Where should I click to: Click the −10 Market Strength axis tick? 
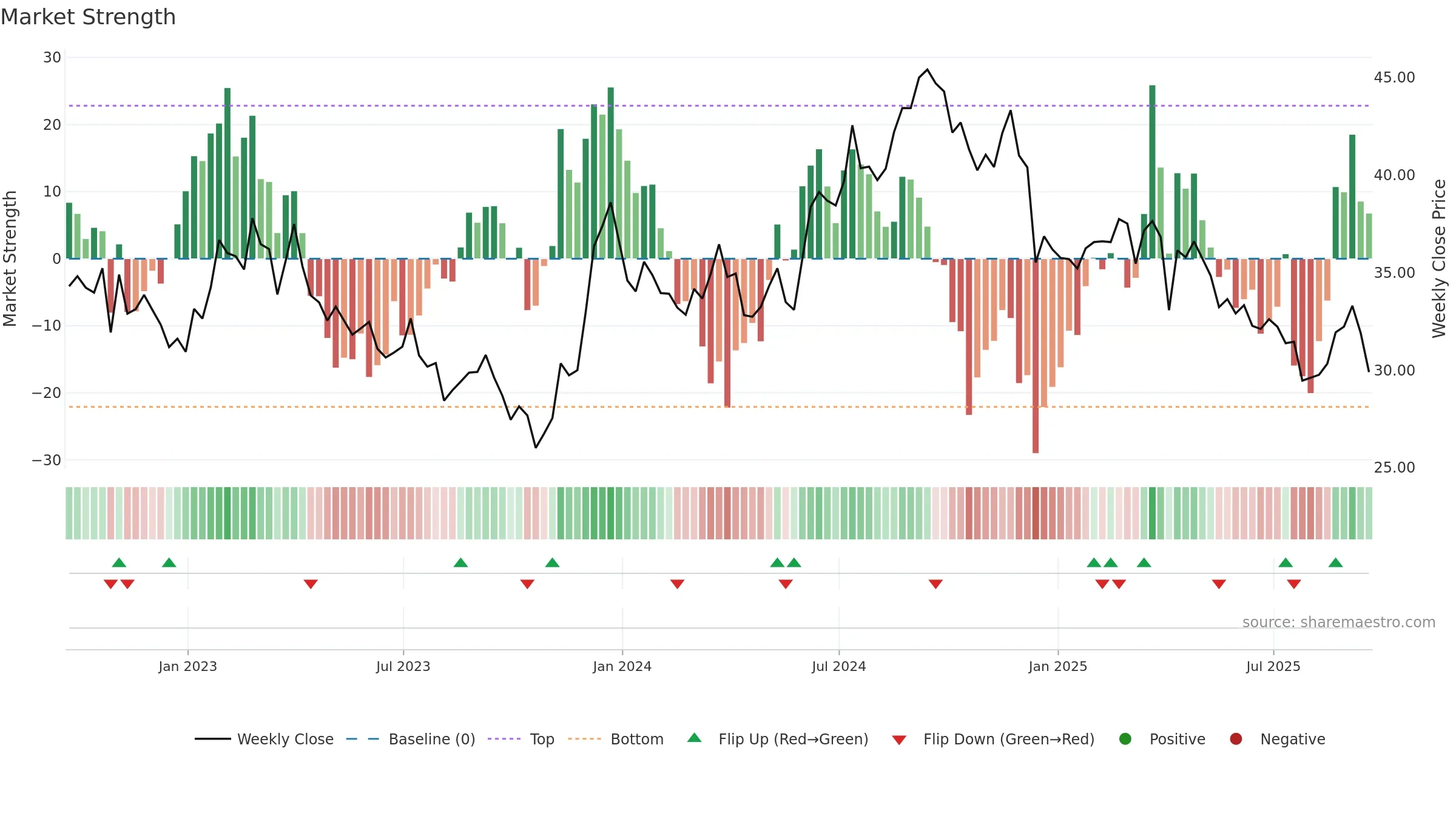click(x=47, y=325)
